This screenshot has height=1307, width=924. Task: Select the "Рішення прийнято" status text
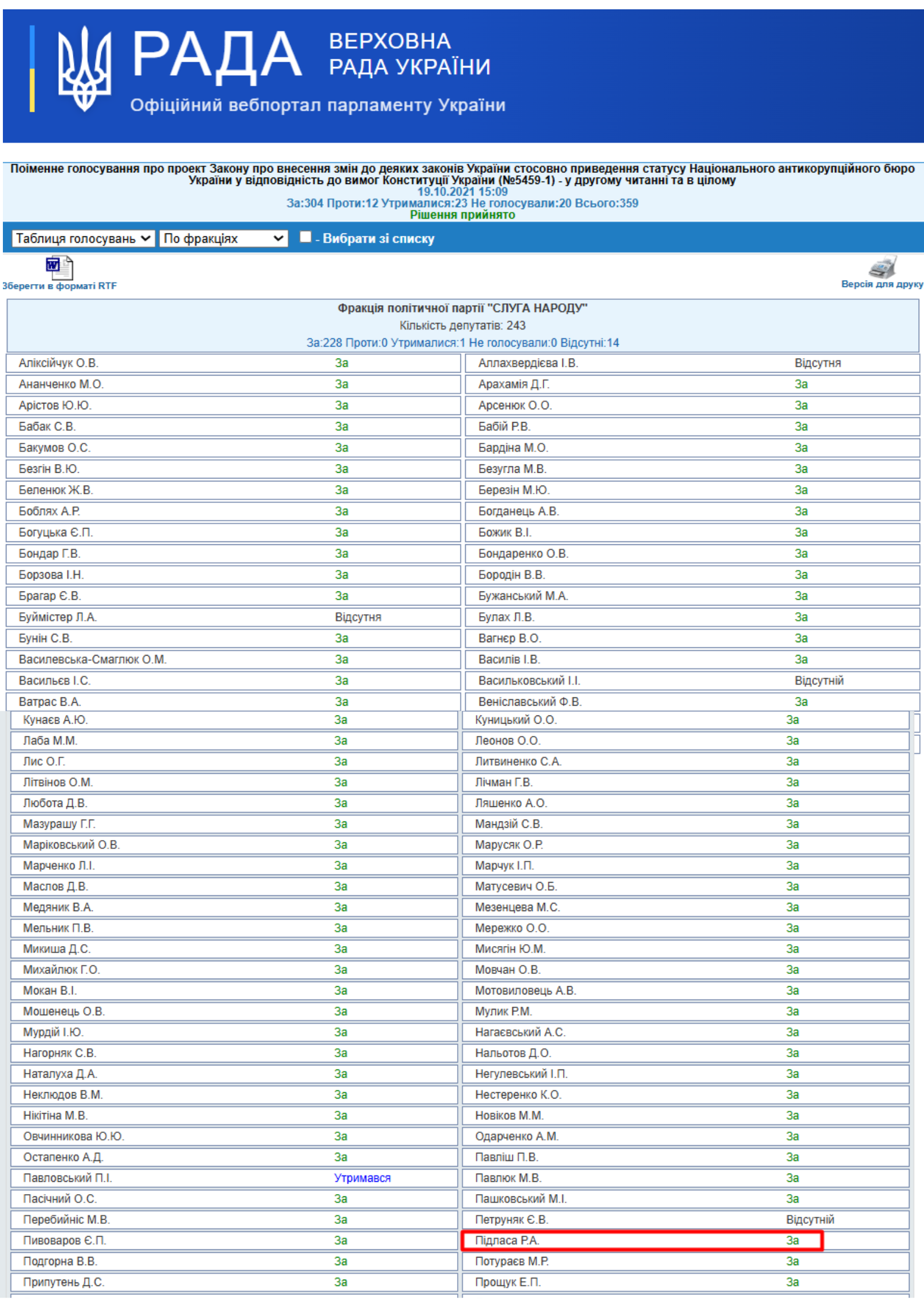coord(462,215)
